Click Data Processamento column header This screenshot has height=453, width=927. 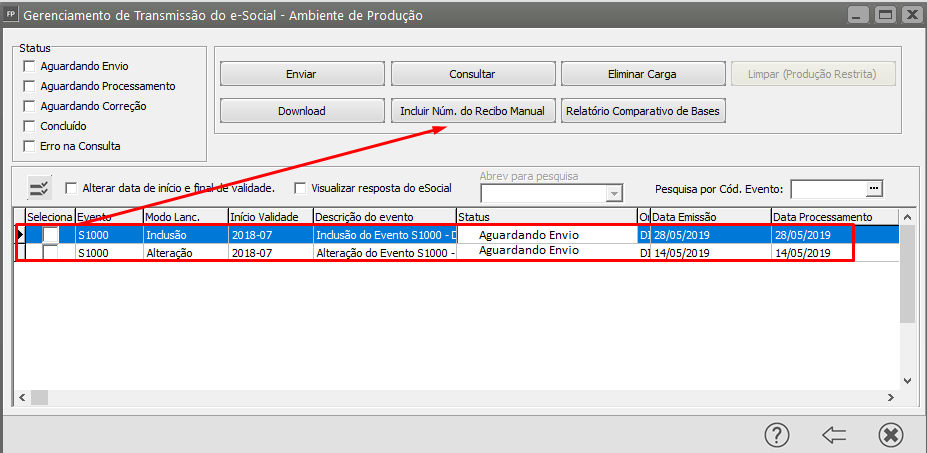(x=835, y=216)
